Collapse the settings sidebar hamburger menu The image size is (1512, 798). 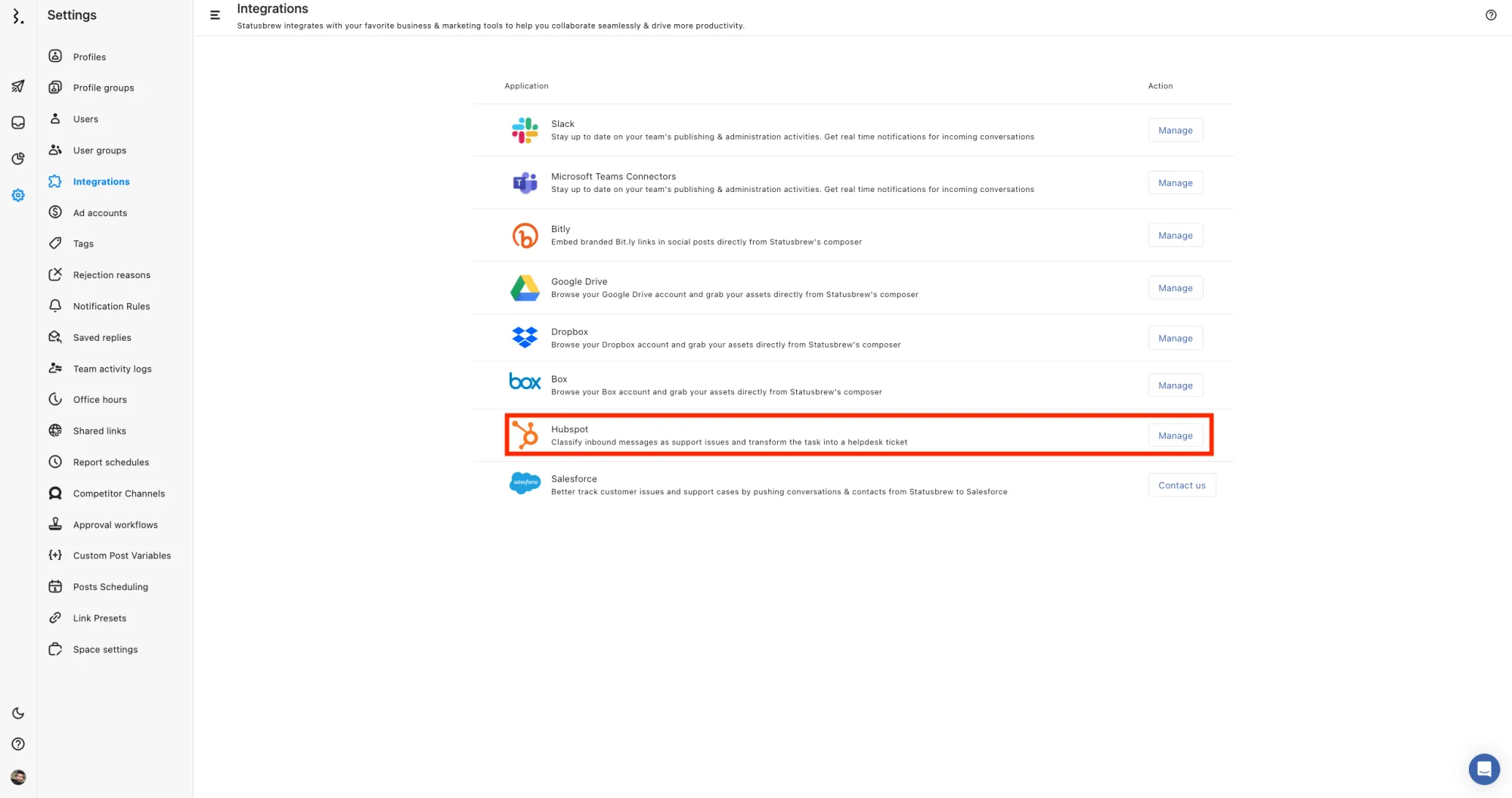(x=215, y=15)
